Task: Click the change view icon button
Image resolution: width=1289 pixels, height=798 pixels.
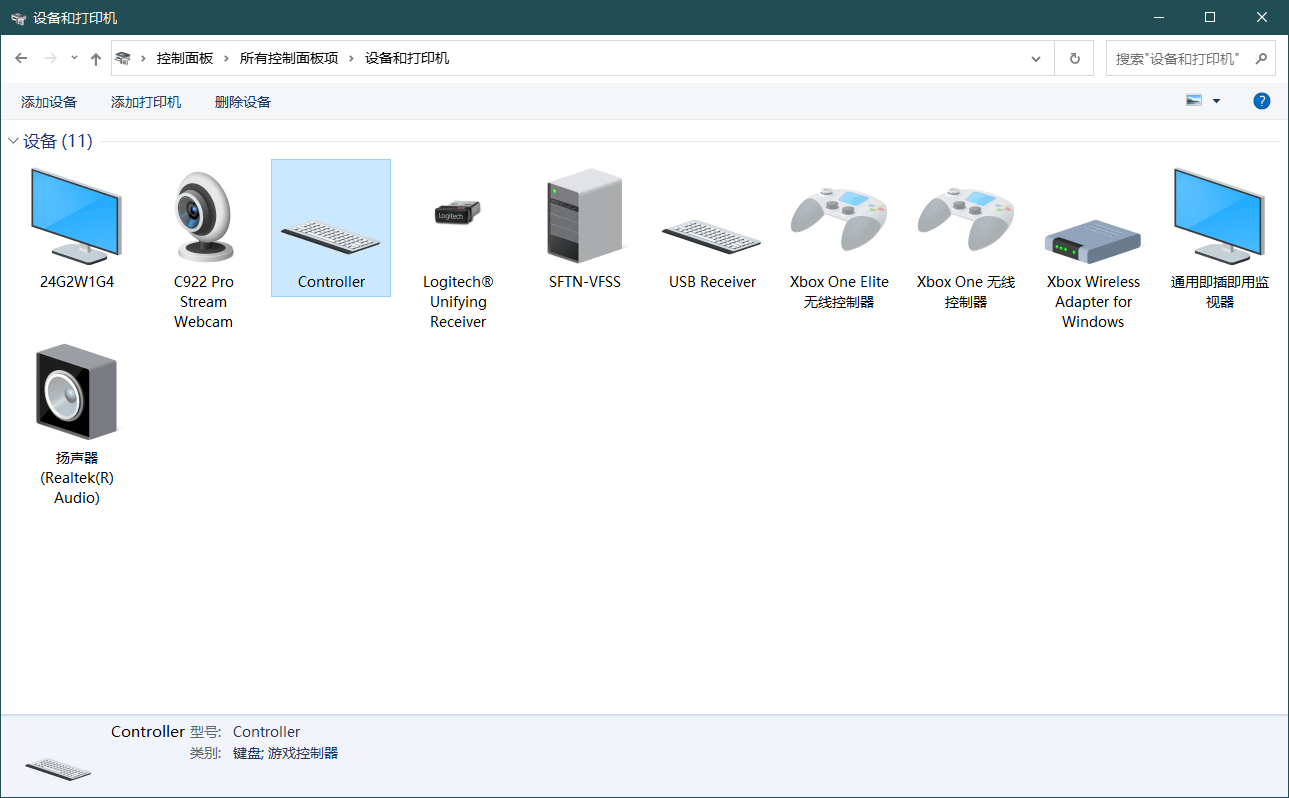Action: (x=1194, y=101)
